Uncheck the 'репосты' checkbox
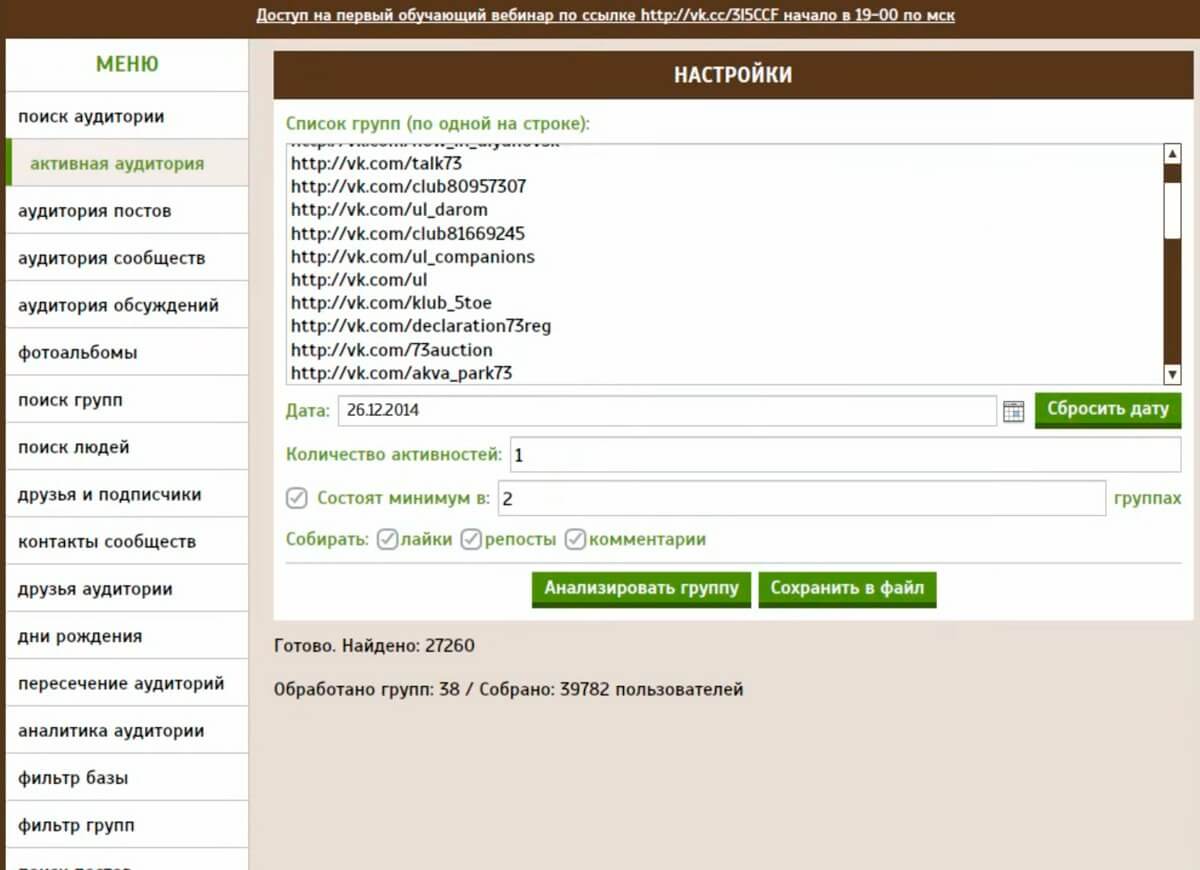1200x870 pixels. (470, 540)
